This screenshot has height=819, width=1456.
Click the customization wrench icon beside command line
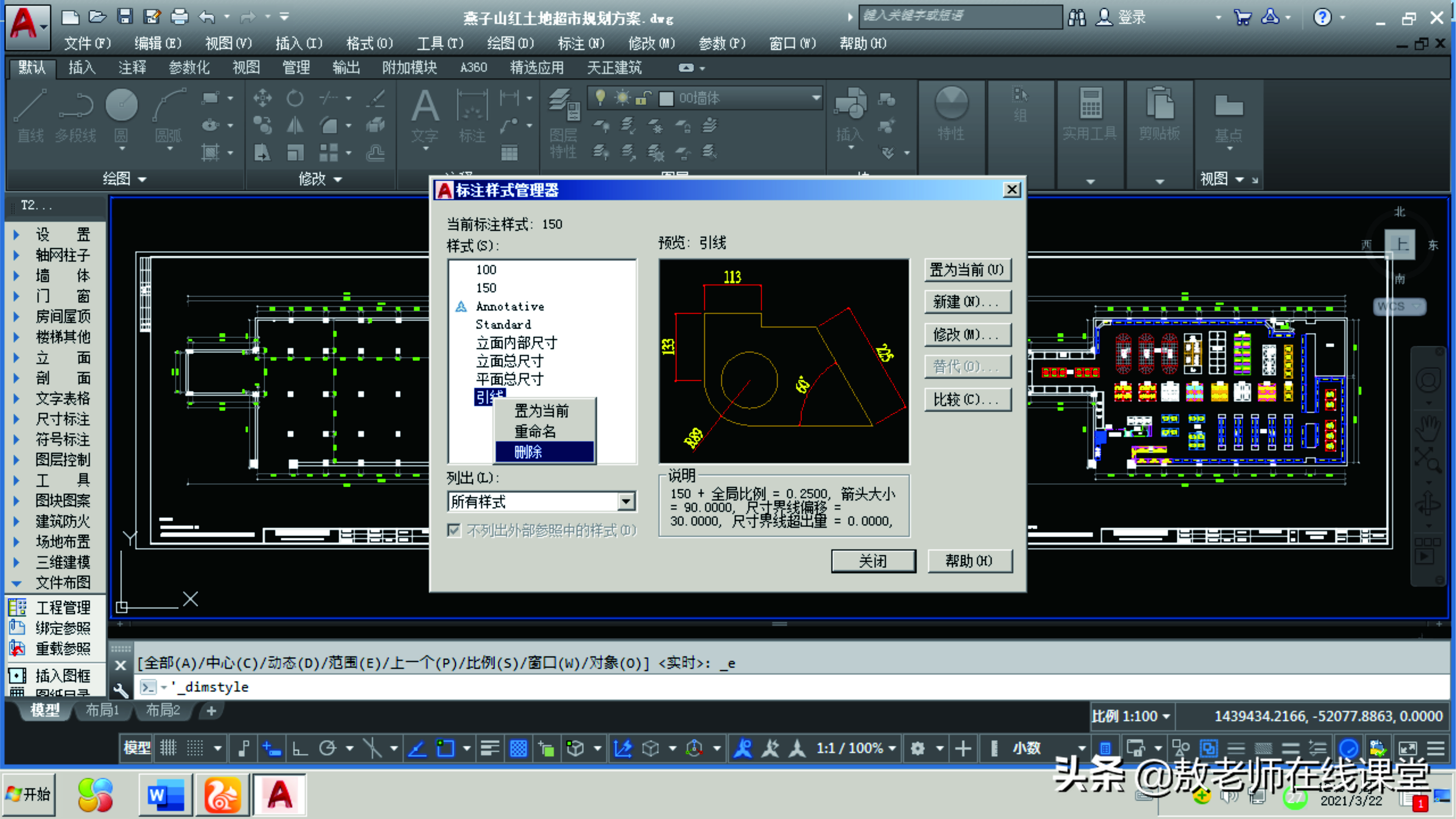point(121,690)
